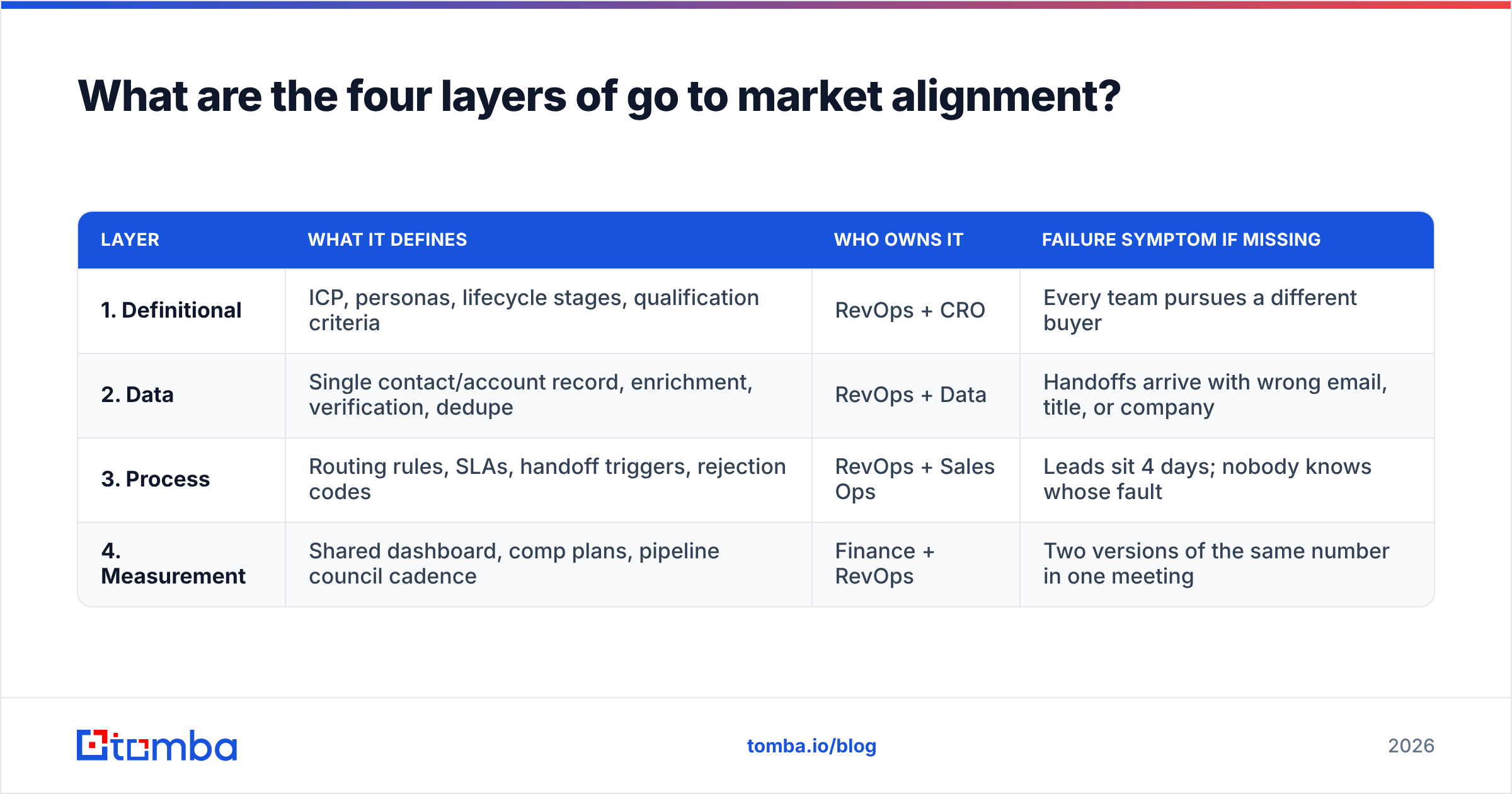The image size is (1512, 794).
Task: Select the '2. Data' layer cell
Action: pyautogui.click(x=181, y=395)
